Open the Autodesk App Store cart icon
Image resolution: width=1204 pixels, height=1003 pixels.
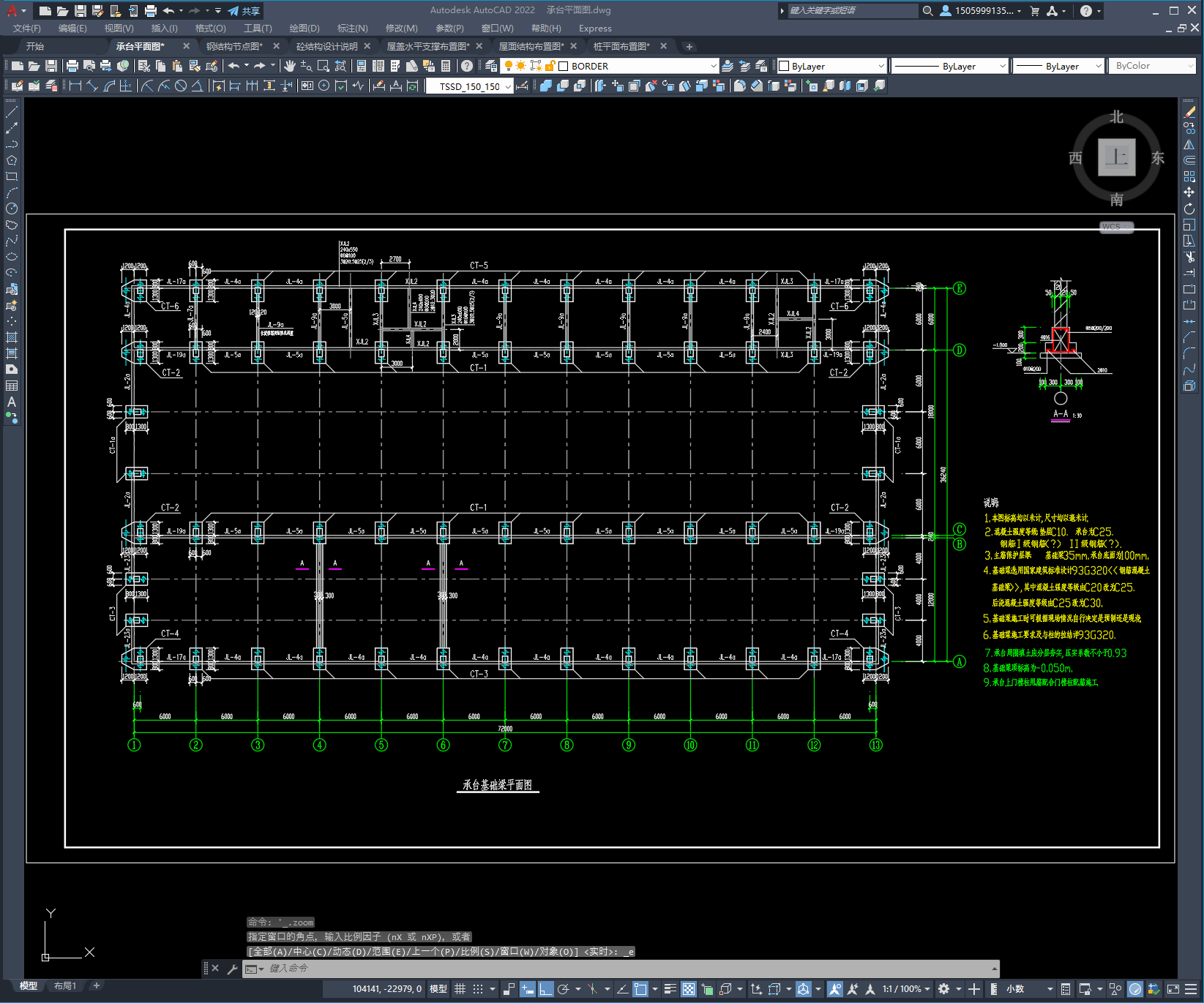point(1034,11)
